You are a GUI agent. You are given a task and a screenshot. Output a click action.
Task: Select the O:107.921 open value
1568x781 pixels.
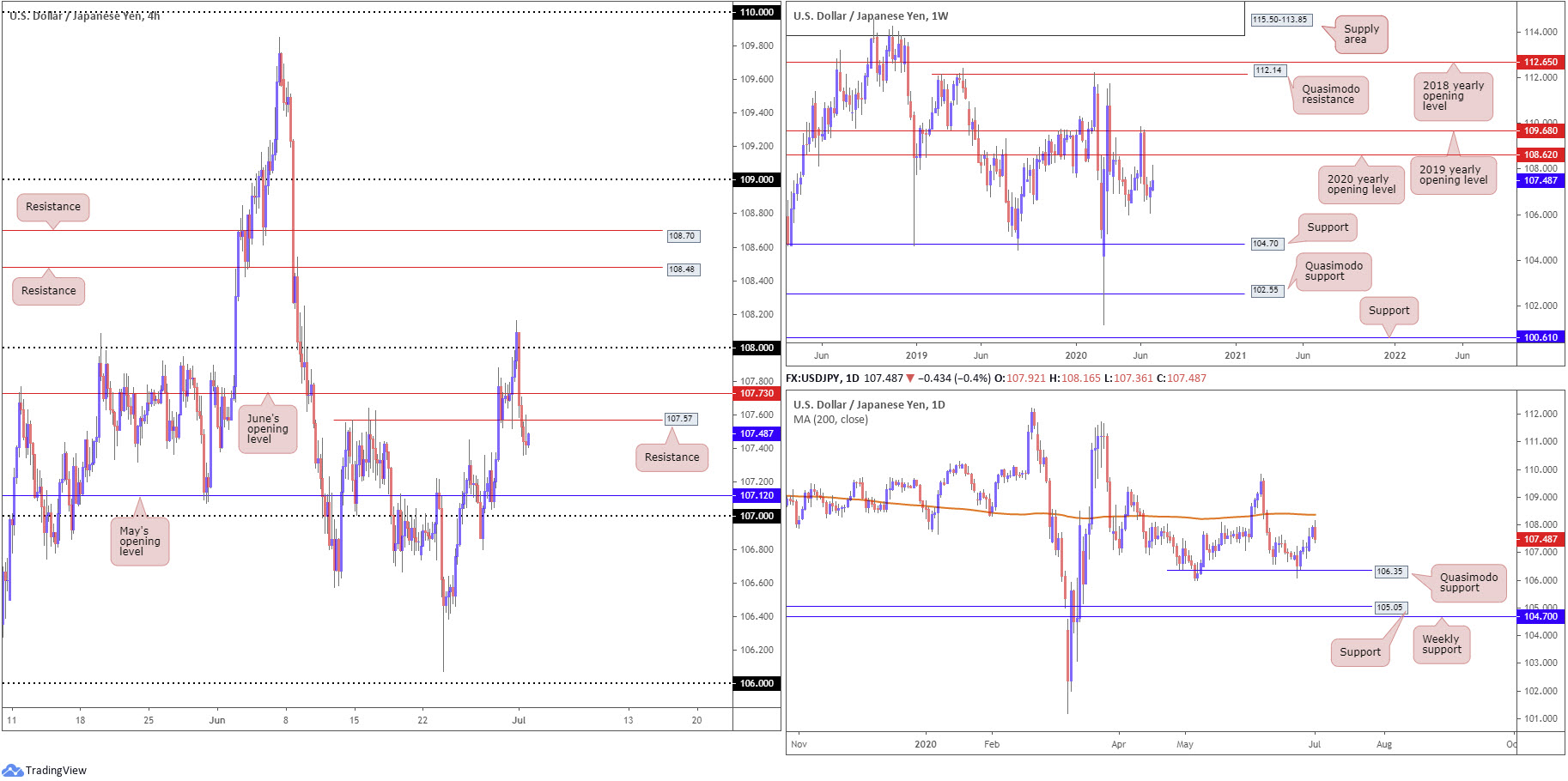pyautogui.click(x=1020, y=378)
